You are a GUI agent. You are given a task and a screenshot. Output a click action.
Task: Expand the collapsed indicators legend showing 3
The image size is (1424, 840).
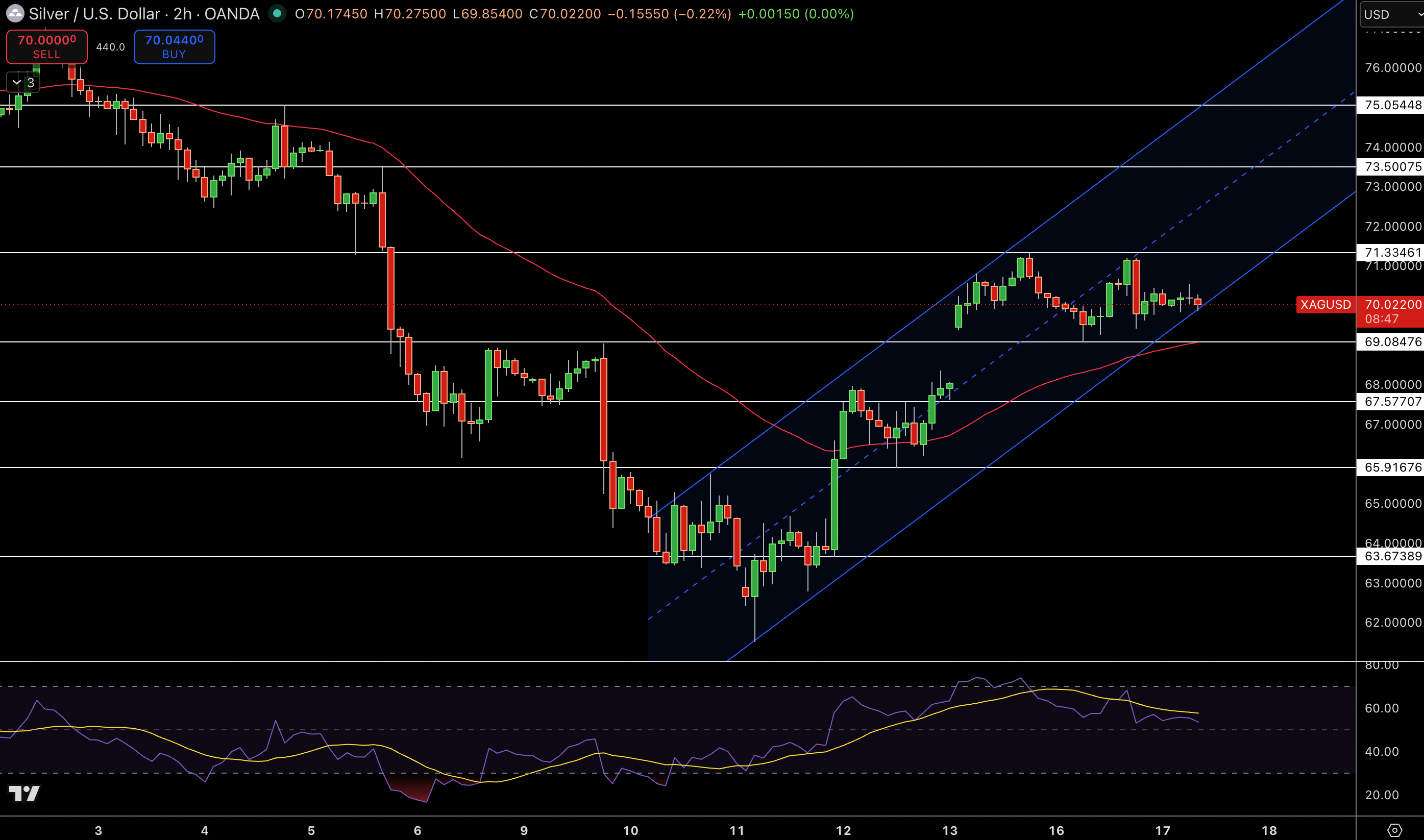coord(22,83)
